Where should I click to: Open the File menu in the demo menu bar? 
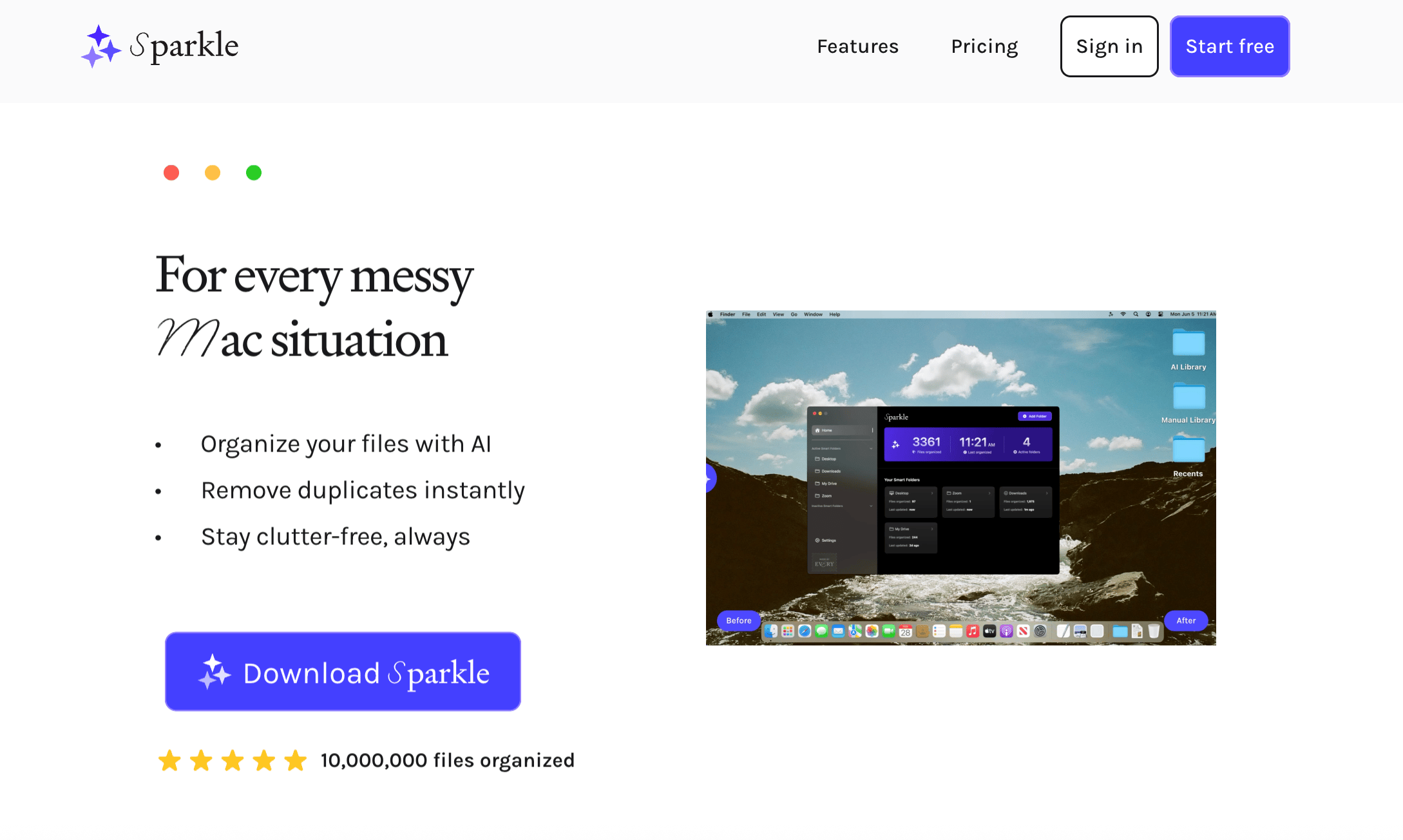point(746,314)
